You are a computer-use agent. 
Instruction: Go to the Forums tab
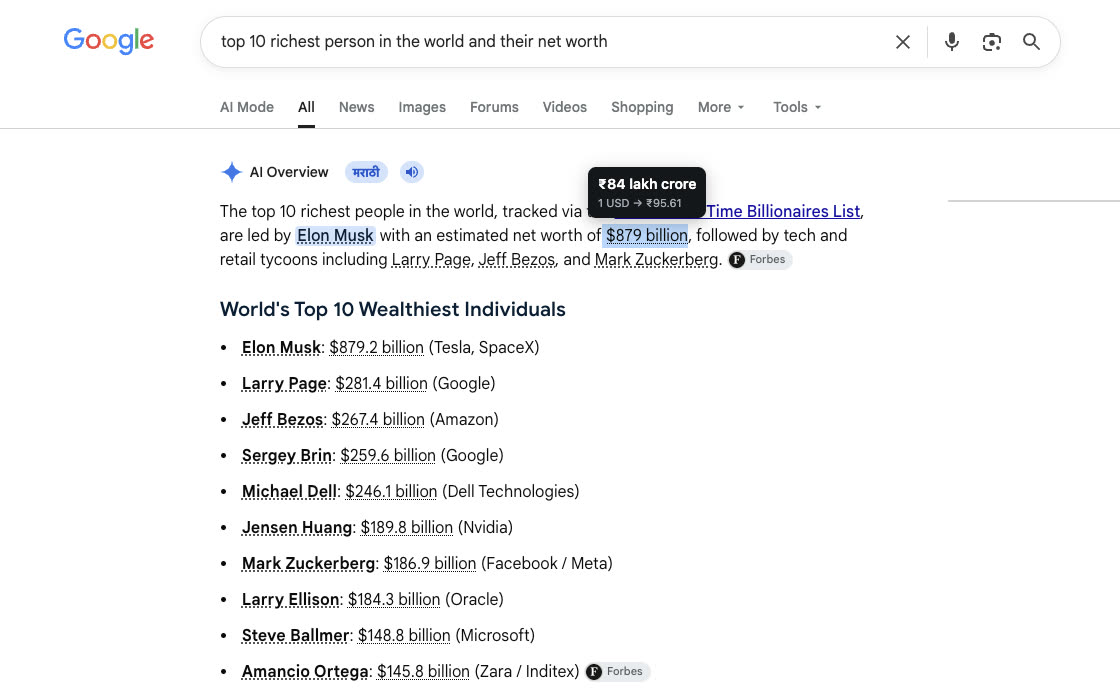(494, 107)
